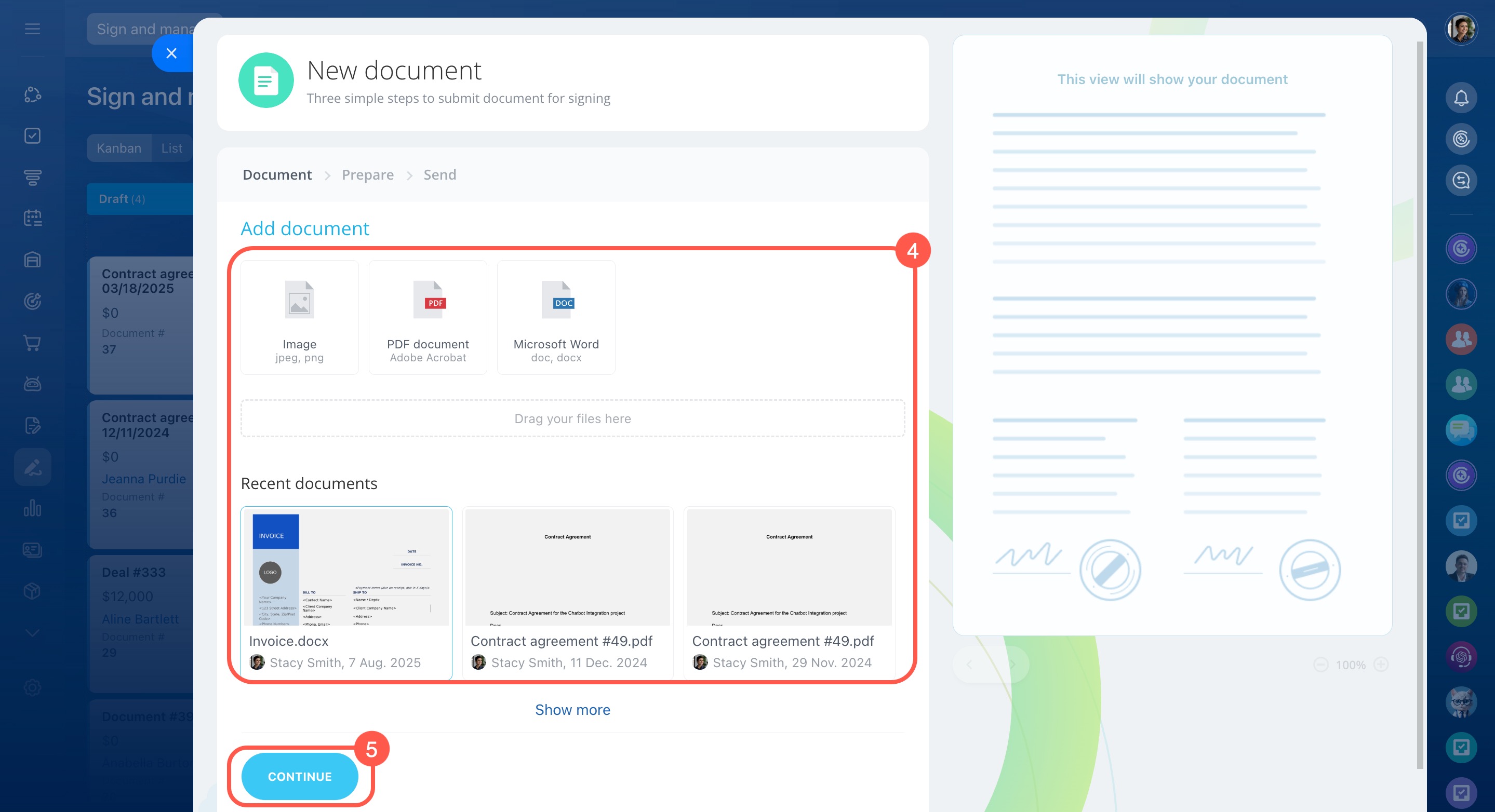
Task: Go to the Prepare step
Action: (367, 174)
